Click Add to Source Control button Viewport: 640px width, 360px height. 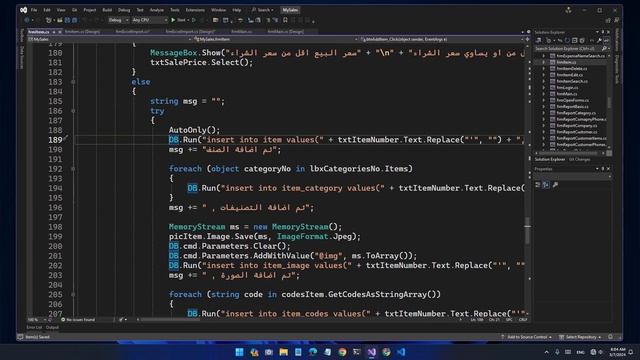tap(527, 337)
